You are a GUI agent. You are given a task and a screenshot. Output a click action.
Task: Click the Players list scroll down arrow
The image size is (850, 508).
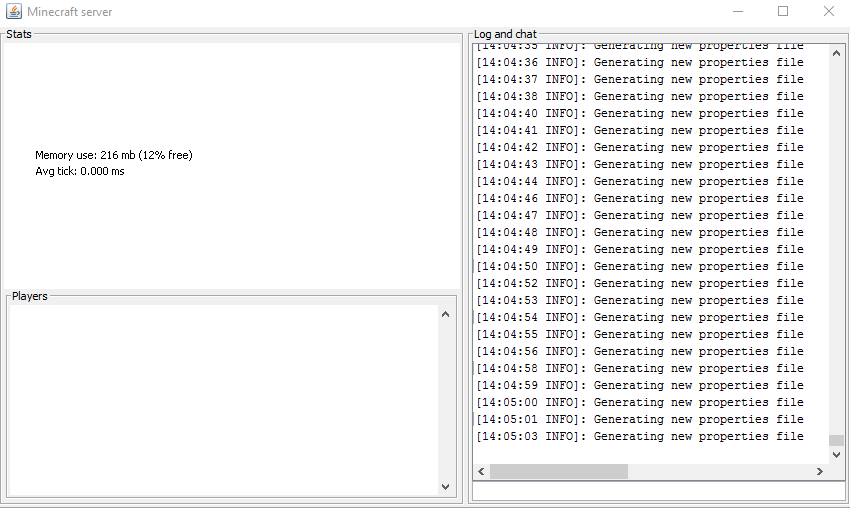[445, 487]
